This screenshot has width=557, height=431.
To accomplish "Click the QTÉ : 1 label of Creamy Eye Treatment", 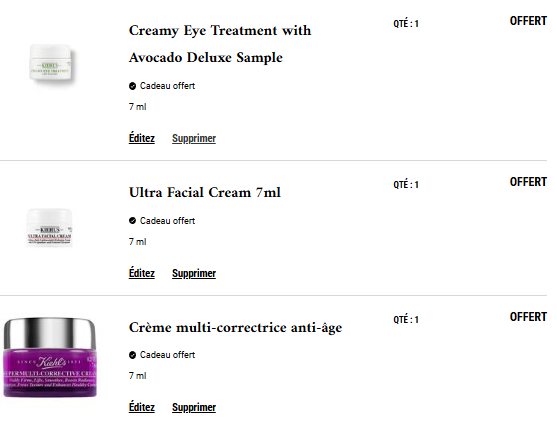I will pos(406,24).
